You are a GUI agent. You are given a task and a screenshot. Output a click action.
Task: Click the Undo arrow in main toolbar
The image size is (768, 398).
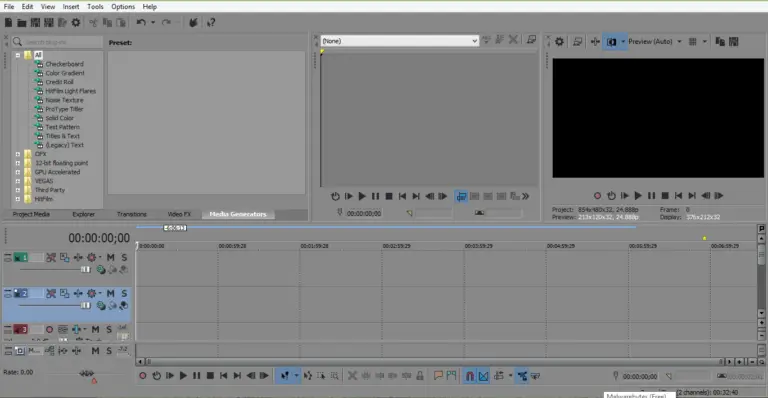(141, 23)
